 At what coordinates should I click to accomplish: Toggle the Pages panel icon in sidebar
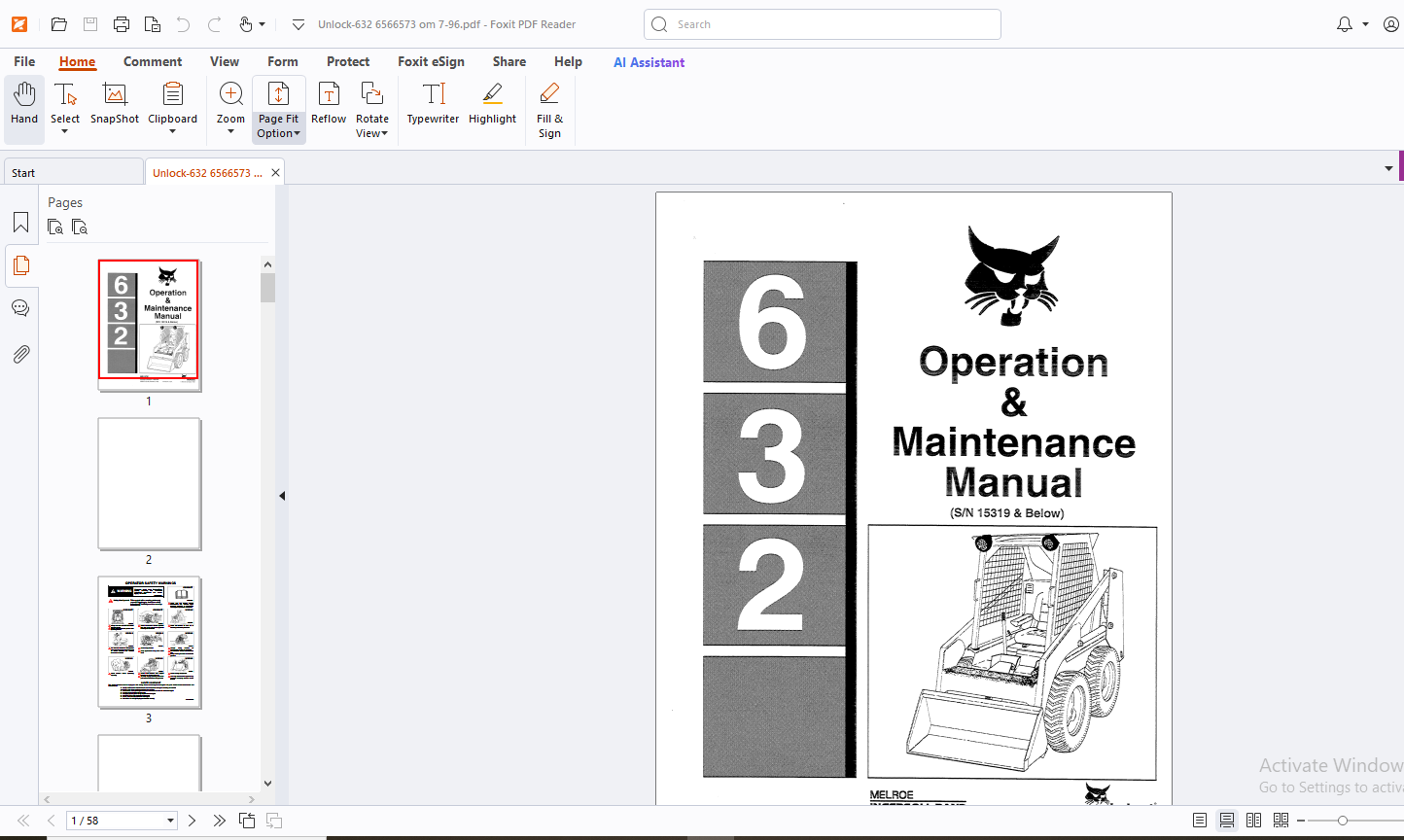click(x=20, y=265)
